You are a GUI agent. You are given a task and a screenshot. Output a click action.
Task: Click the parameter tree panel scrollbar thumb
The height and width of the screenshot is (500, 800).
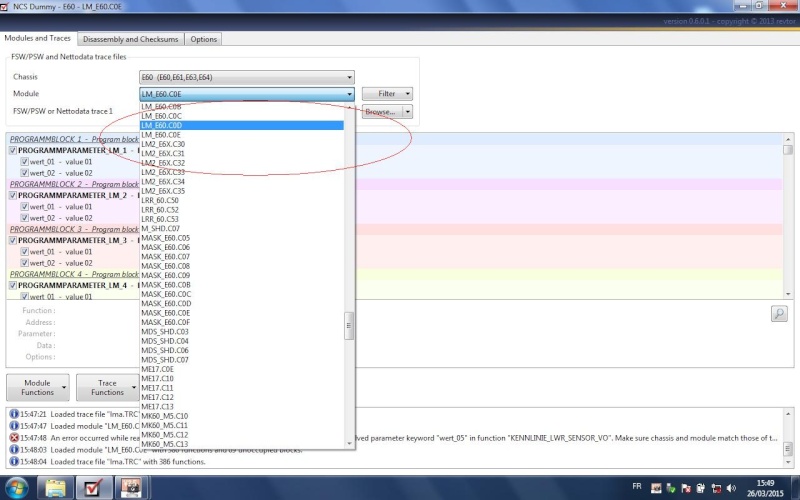[788, 150]
